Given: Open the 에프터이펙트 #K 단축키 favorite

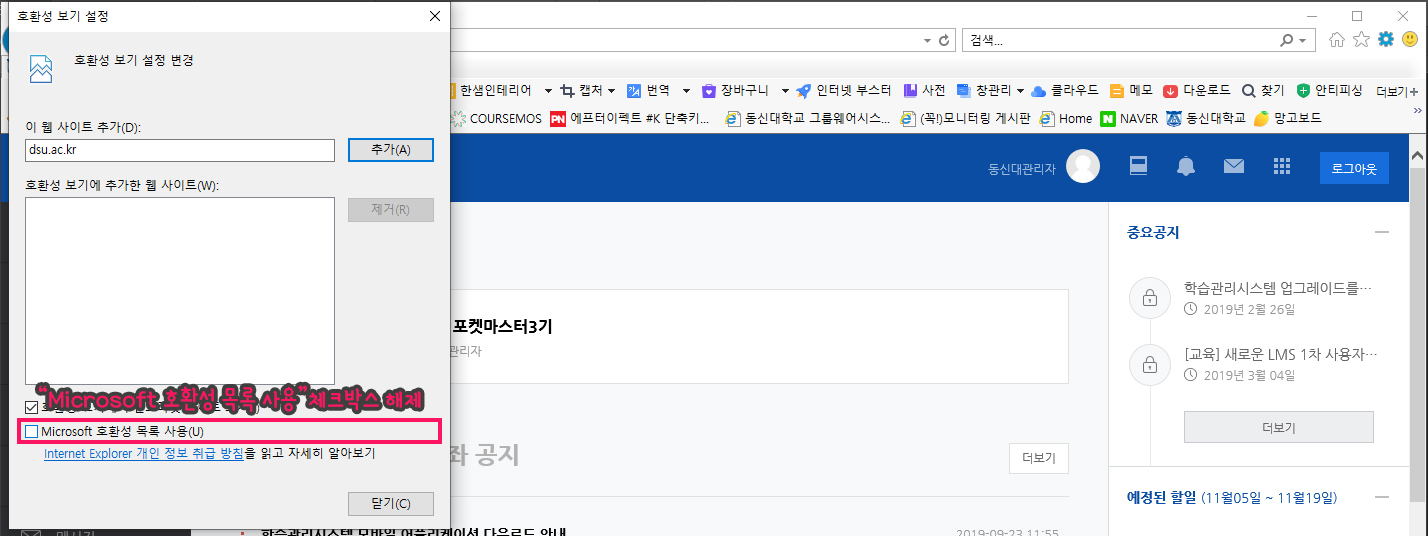Looking at the screenshot, I should [630, 118].
